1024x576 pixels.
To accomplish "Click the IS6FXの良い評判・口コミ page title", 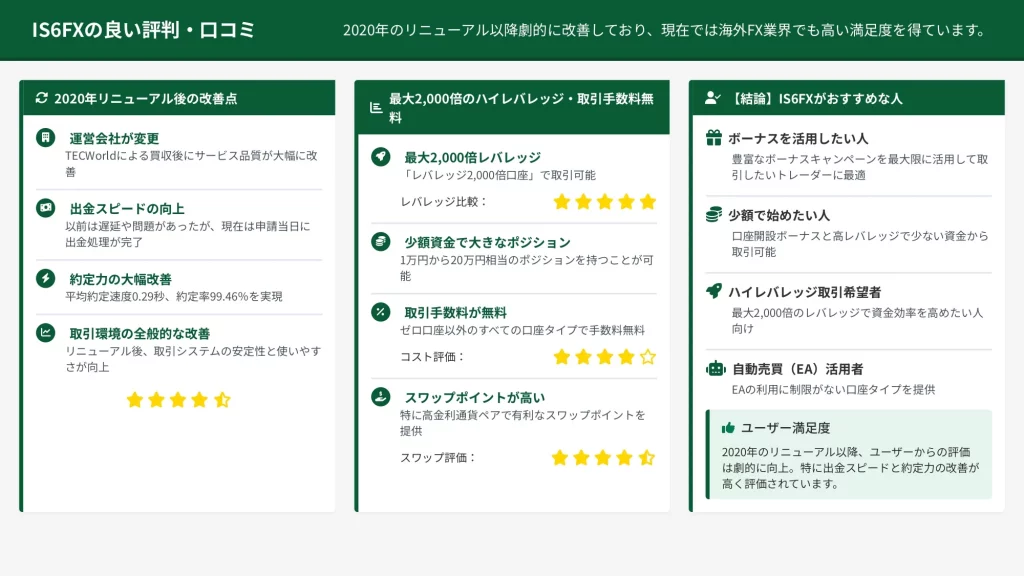I will click(x=143, y=30).
